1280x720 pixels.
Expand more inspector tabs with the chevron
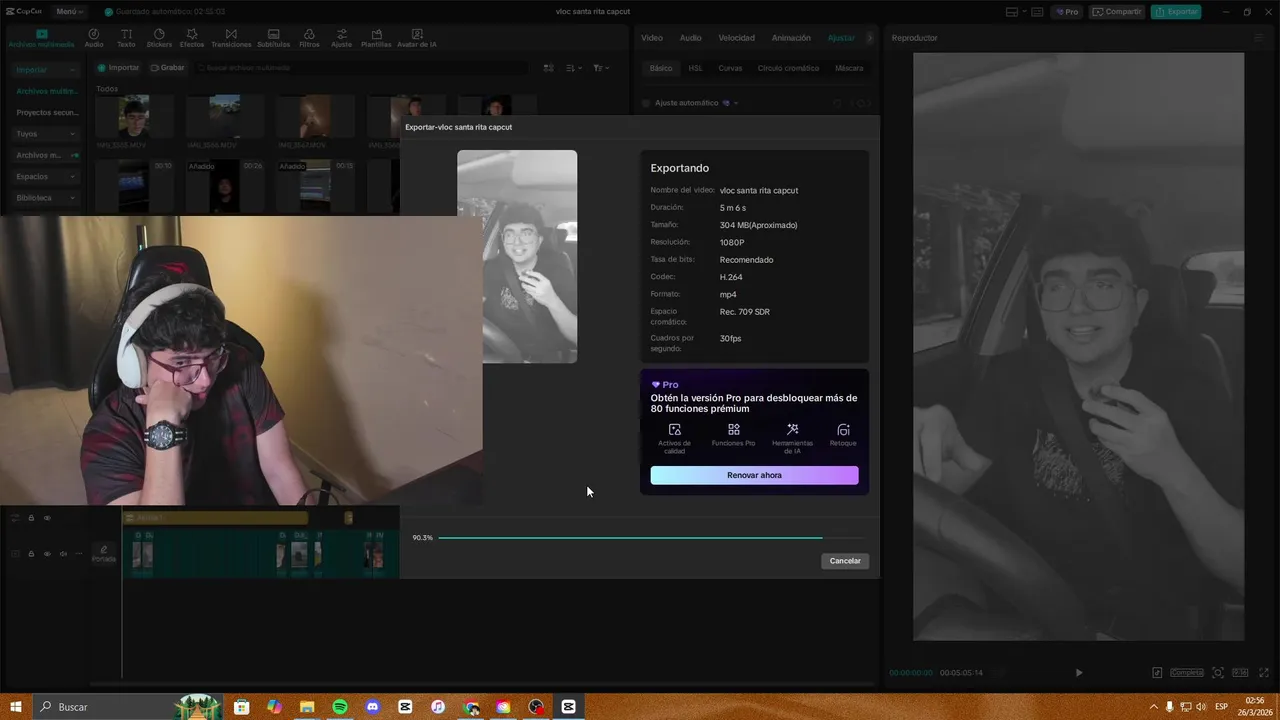coord(869,38)
